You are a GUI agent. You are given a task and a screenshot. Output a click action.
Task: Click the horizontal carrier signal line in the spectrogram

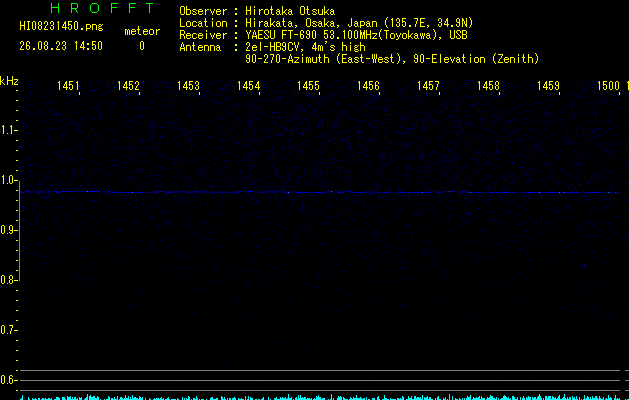coord(320,192)
